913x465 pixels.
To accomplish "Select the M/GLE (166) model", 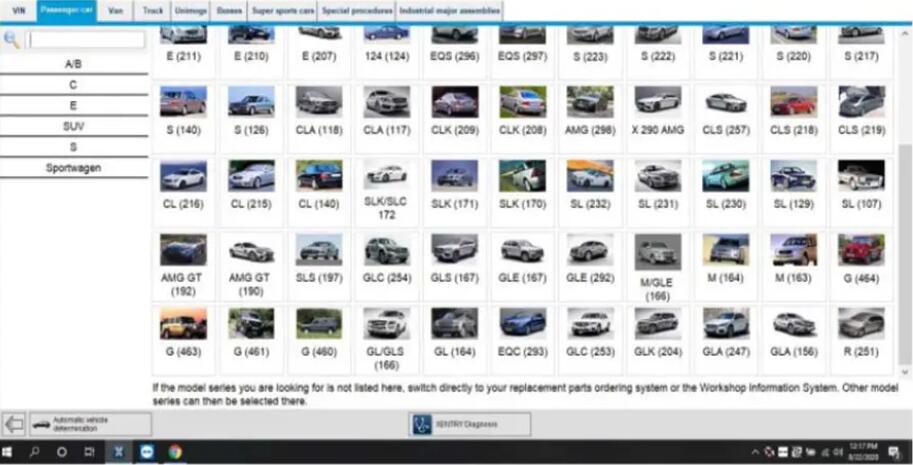I will coord(658,265).
